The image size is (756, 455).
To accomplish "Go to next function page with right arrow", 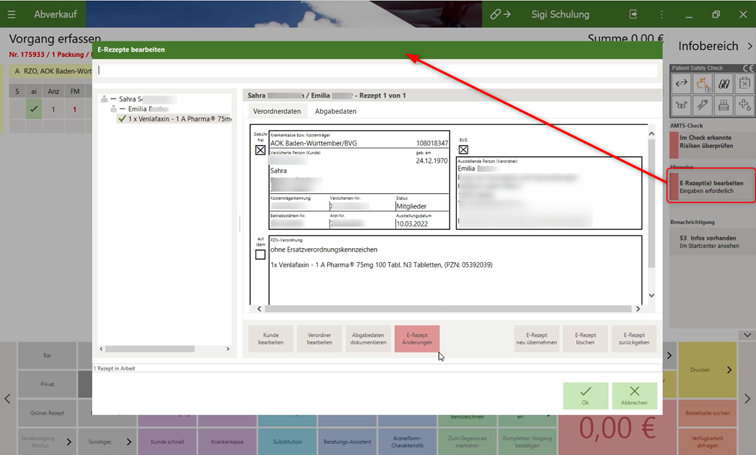I will tap(747, 399).
